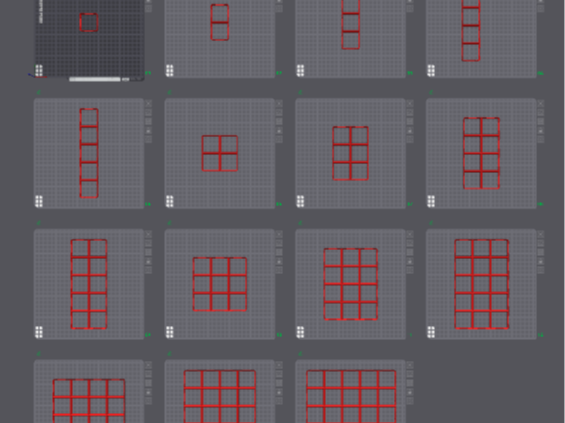Select the plate with five stacked squares
Viewport: 565px width, 423px height.
89,153
